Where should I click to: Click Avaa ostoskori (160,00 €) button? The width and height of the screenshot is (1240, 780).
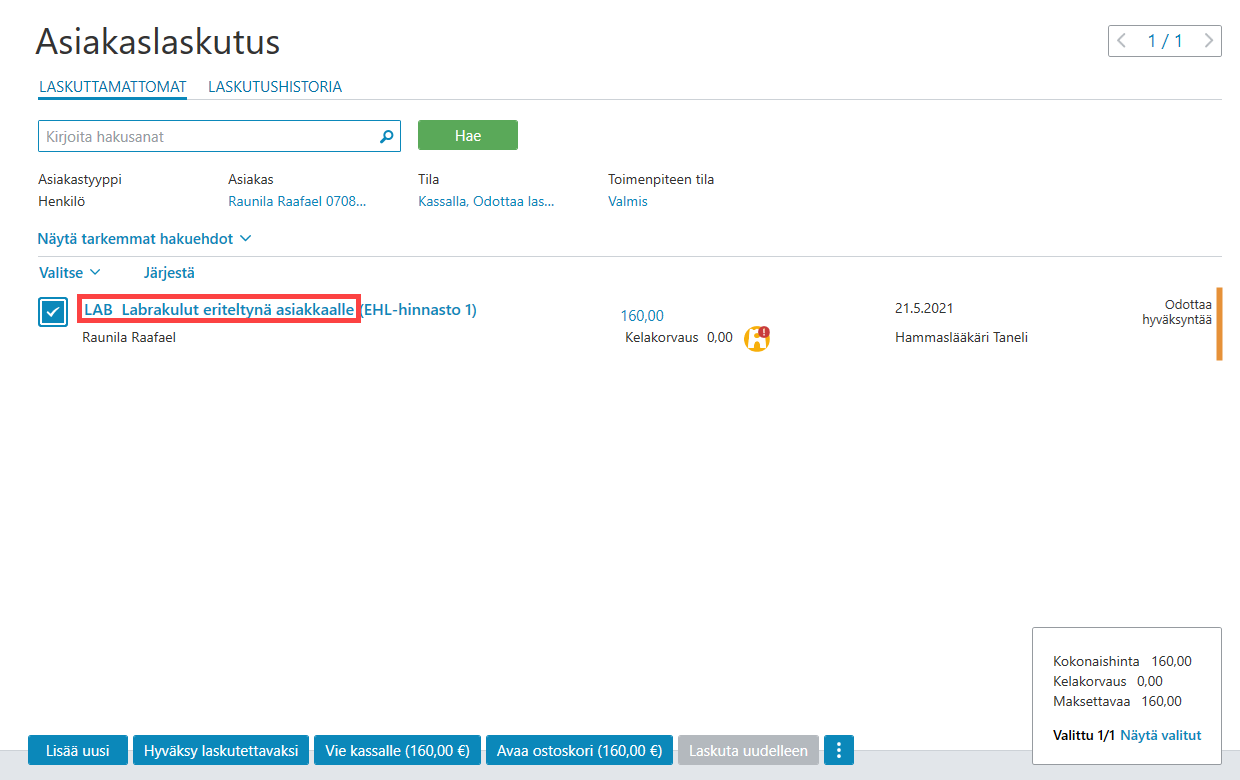579,750
